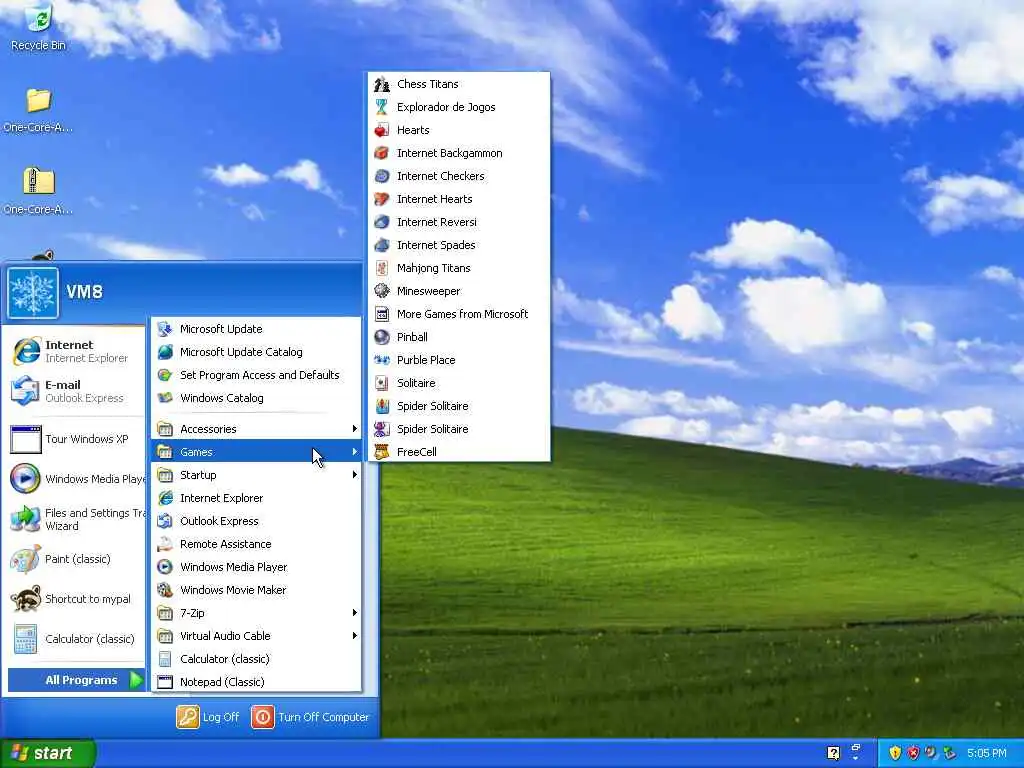
Task: Click the FreeCell king icon
Action: click(382, 452)
